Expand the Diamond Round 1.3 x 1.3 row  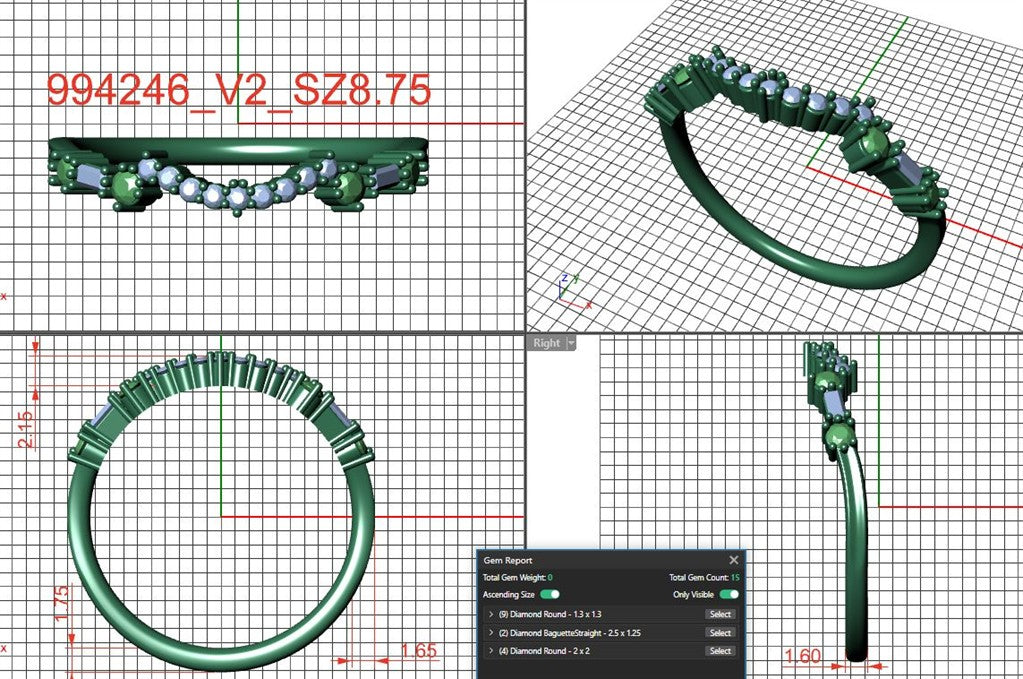pos(491,614)
